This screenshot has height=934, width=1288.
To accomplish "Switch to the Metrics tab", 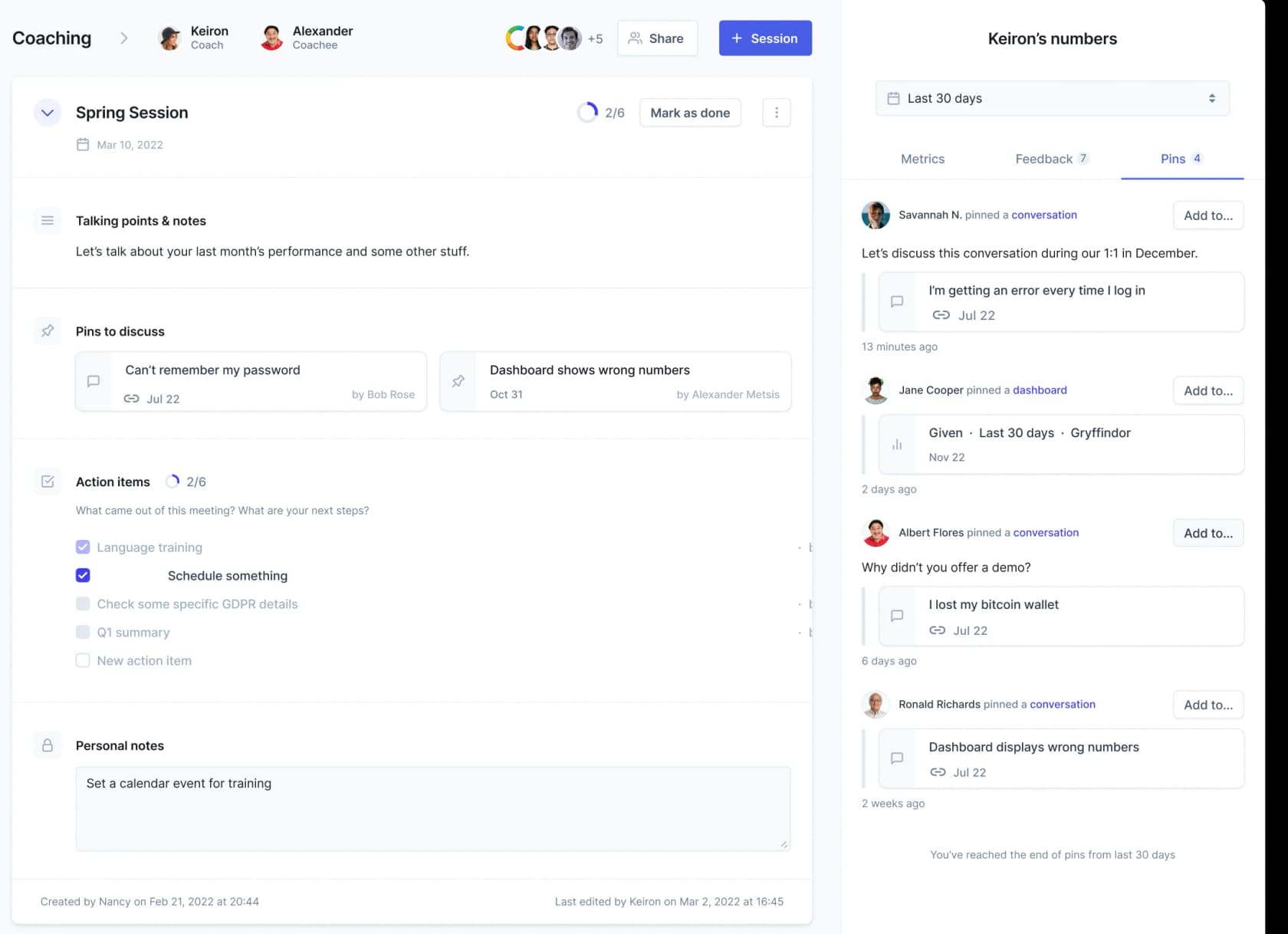I will [x=922, y=159].
